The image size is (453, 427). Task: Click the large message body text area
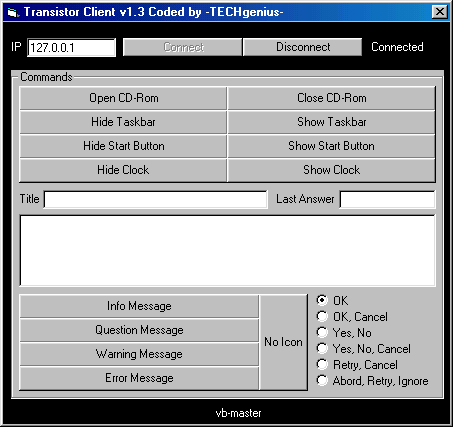228,251
